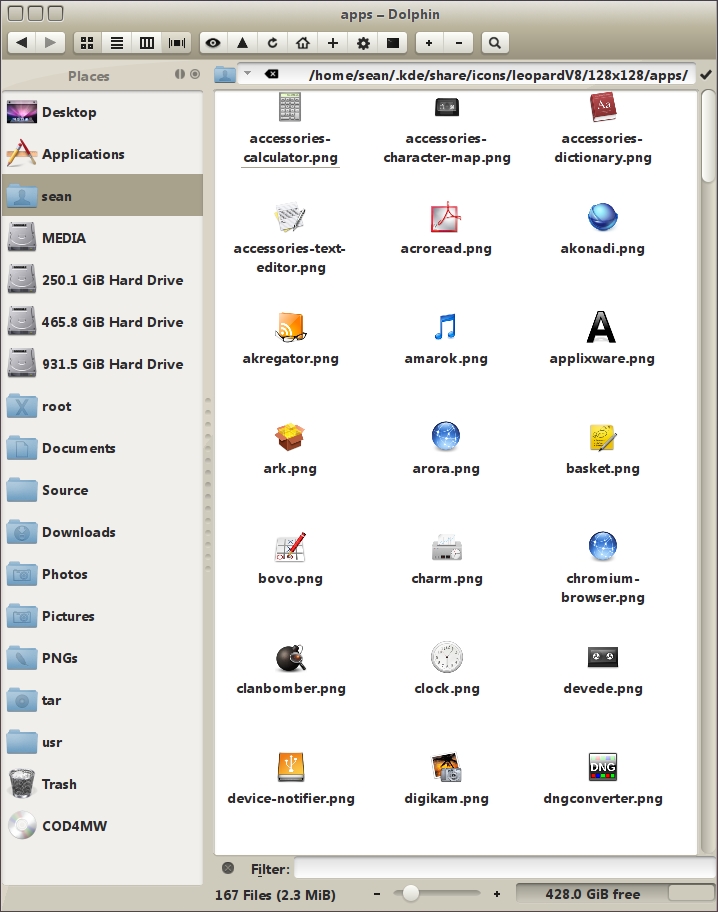This screenshot has width=718, height=912.
Task: Select clock.png file icon
Action: click(x=446, y=657)
